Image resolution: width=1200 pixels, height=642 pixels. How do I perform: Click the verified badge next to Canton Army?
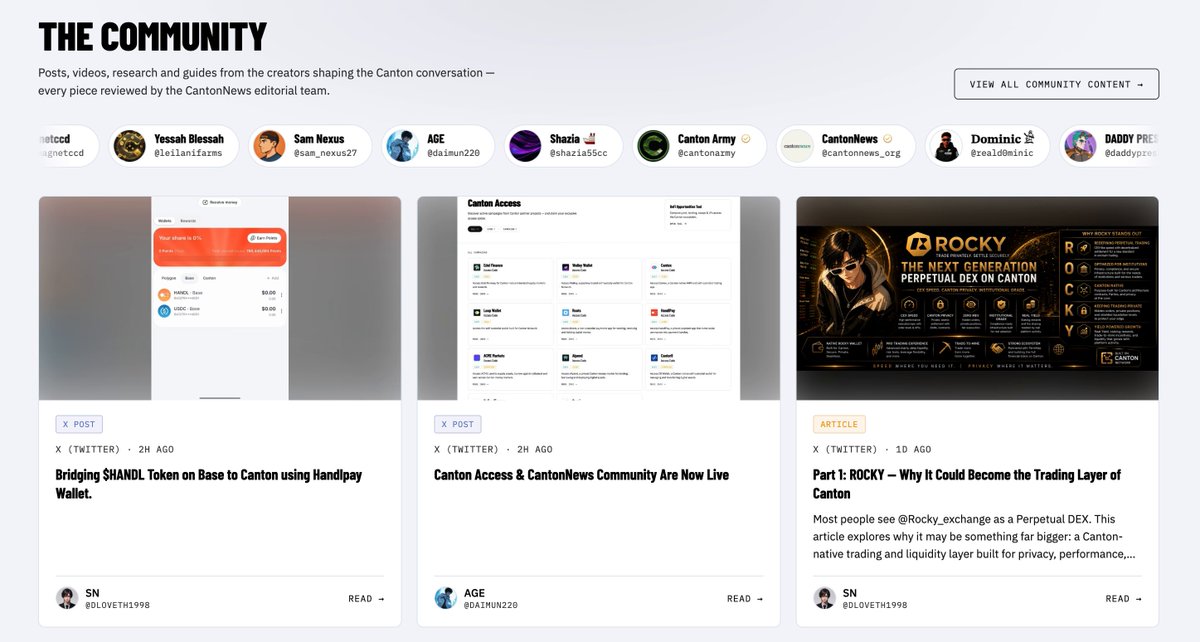tap(745, 139)
